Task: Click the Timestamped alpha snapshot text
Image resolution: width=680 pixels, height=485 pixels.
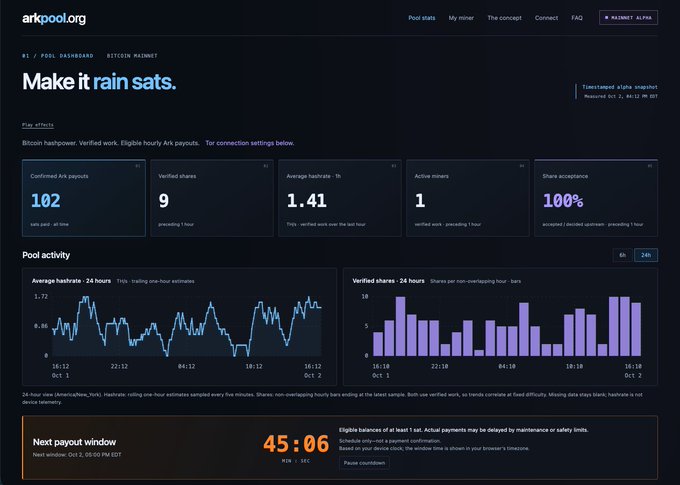Action: [x=620, y=87]
